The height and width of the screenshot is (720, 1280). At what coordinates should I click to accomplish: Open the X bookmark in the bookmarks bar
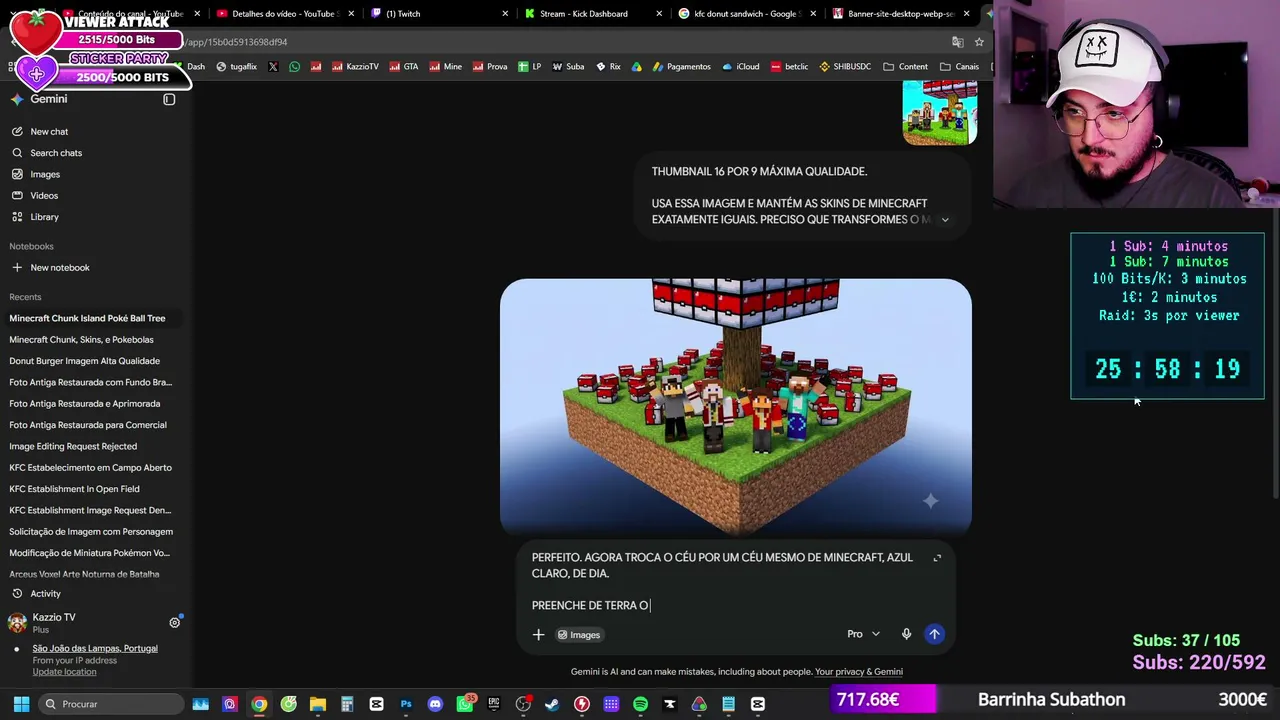273,67
